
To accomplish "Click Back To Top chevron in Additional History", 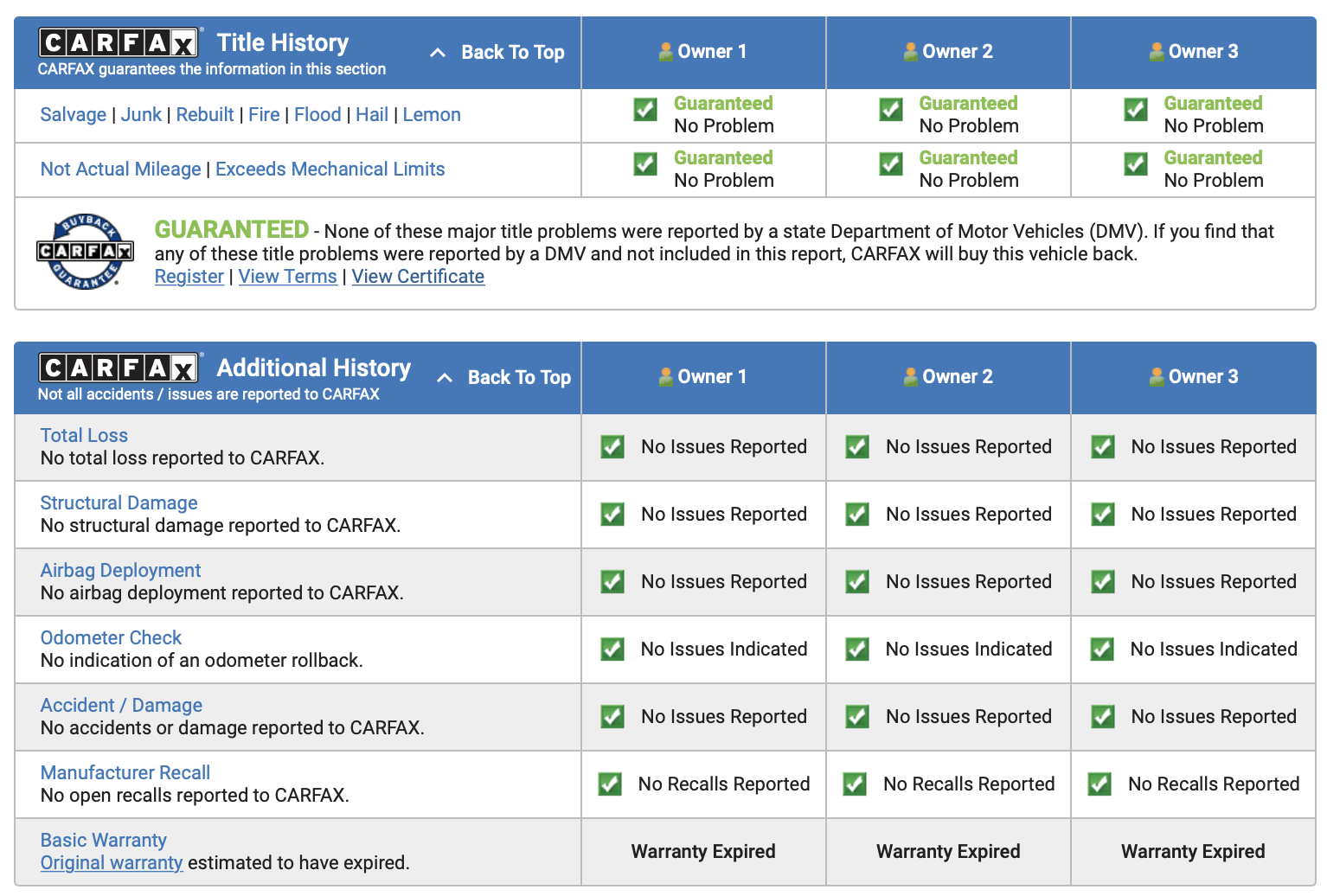I will click(x=445, y=378).
